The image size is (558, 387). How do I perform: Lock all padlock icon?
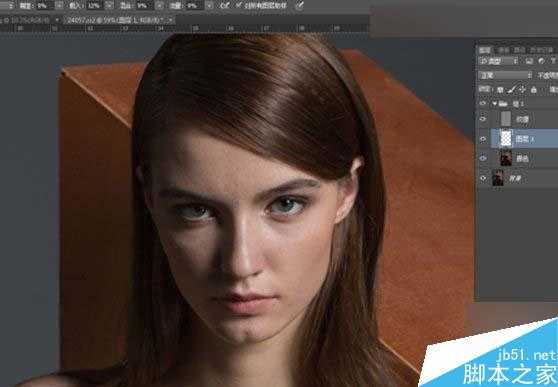click(533, 90)
